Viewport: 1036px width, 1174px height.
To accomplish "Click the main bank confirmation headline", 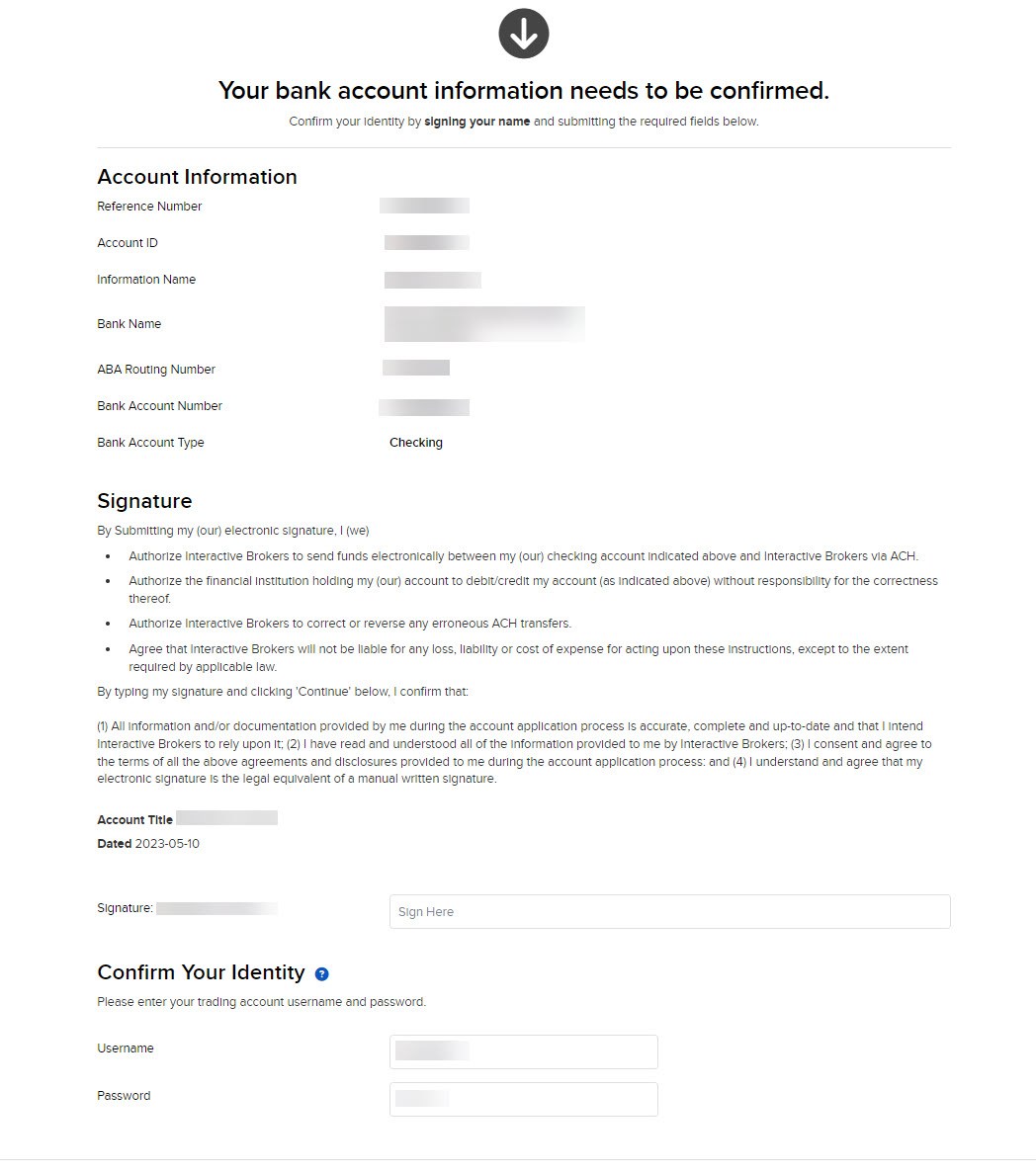I will [523, 91].
